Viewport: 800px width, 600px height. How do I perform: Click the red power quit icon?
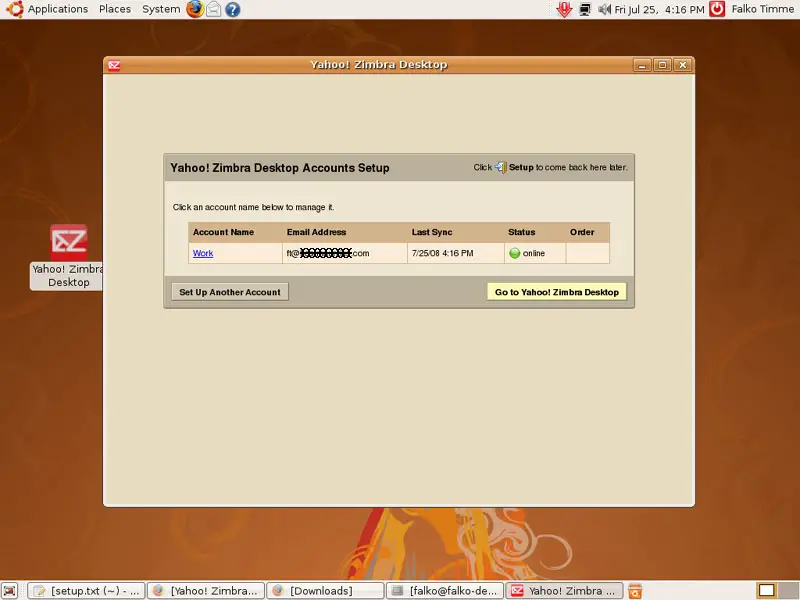[x=717, y=9]
